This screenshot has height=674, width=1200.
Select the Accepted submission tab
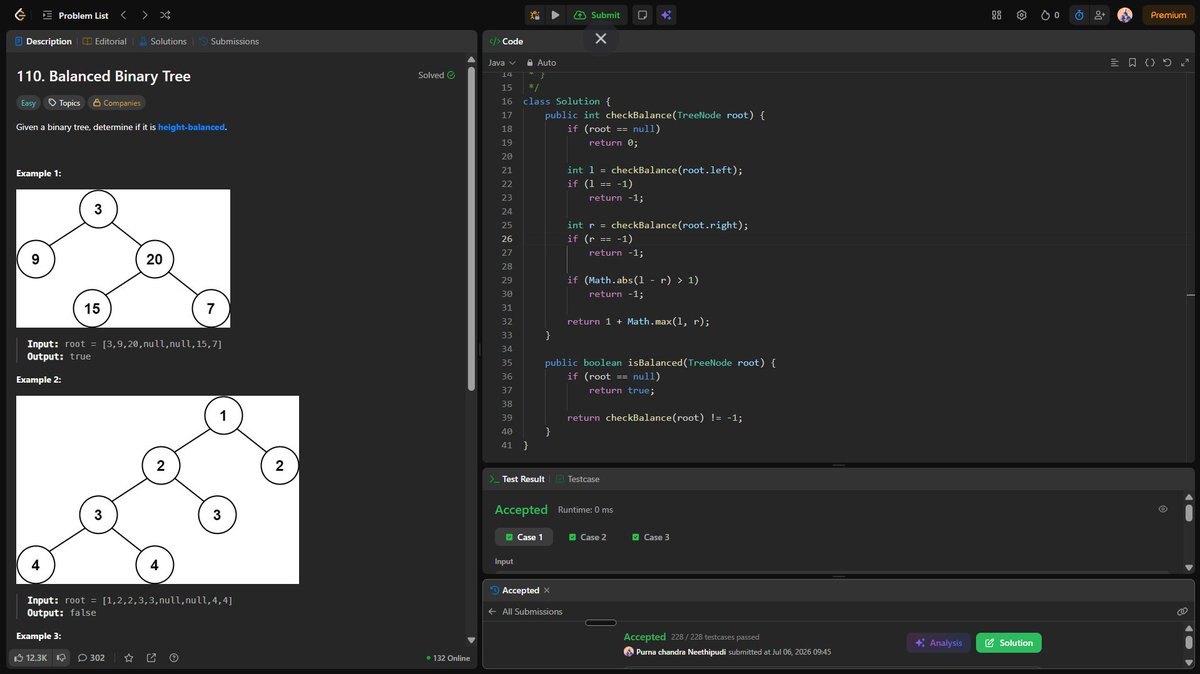point(514,590)
